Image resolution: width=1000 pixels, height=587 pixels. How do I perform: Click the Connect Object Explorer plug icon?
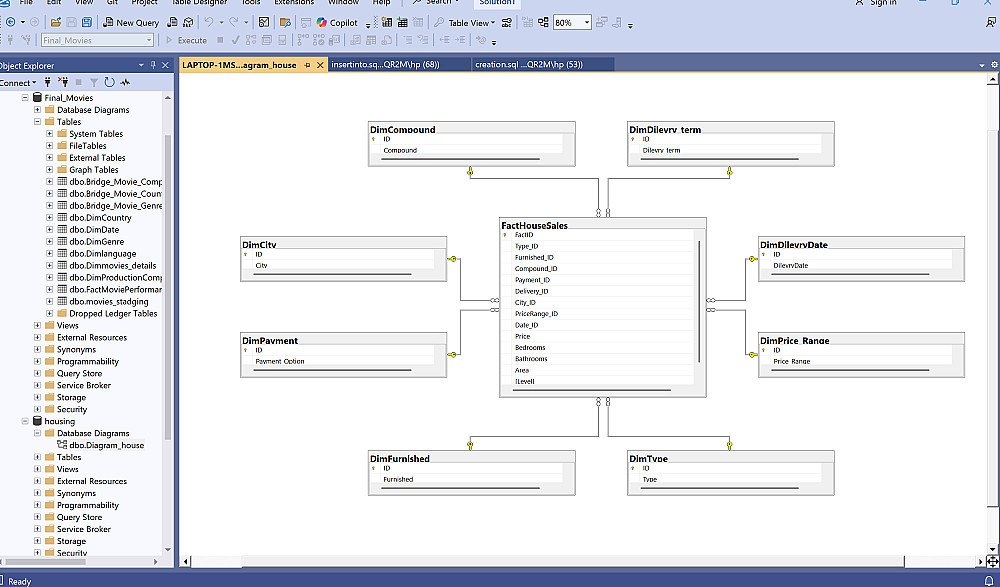pyautogui.click(x=47, y=82)
